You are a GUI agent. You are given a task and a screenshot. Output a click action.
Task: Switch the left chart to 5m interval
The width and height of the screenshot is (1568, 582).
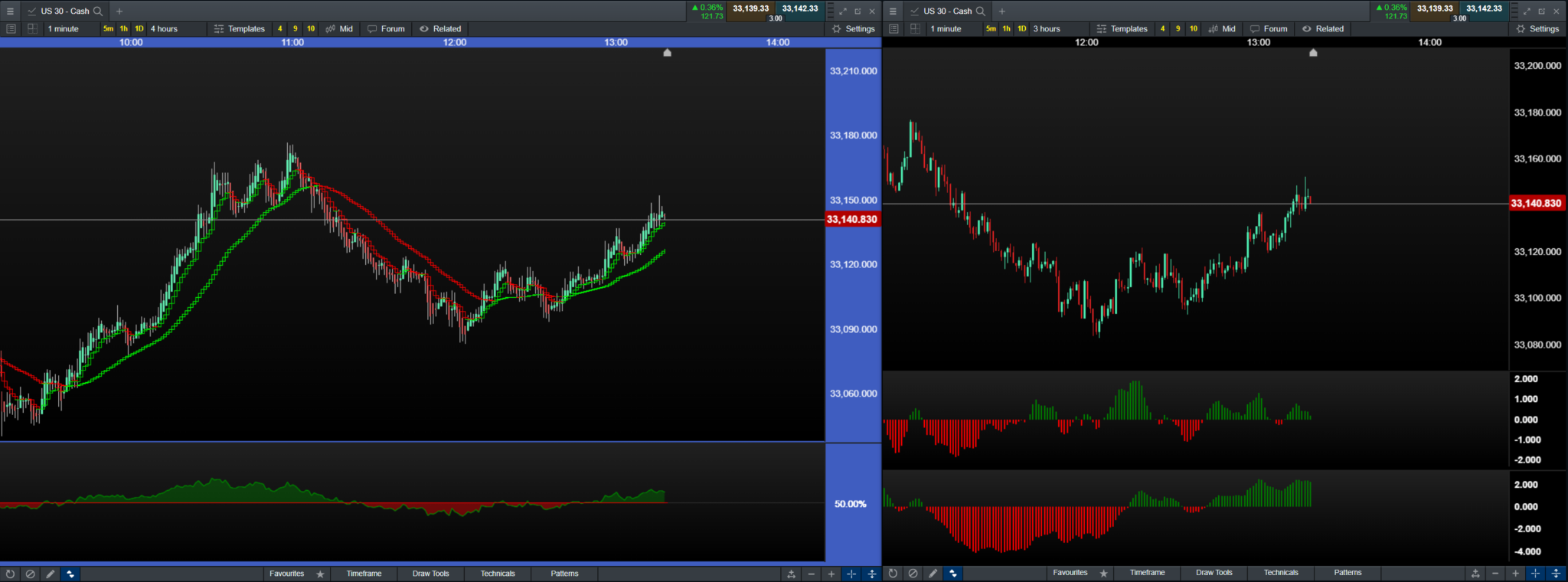click(108, 29)
